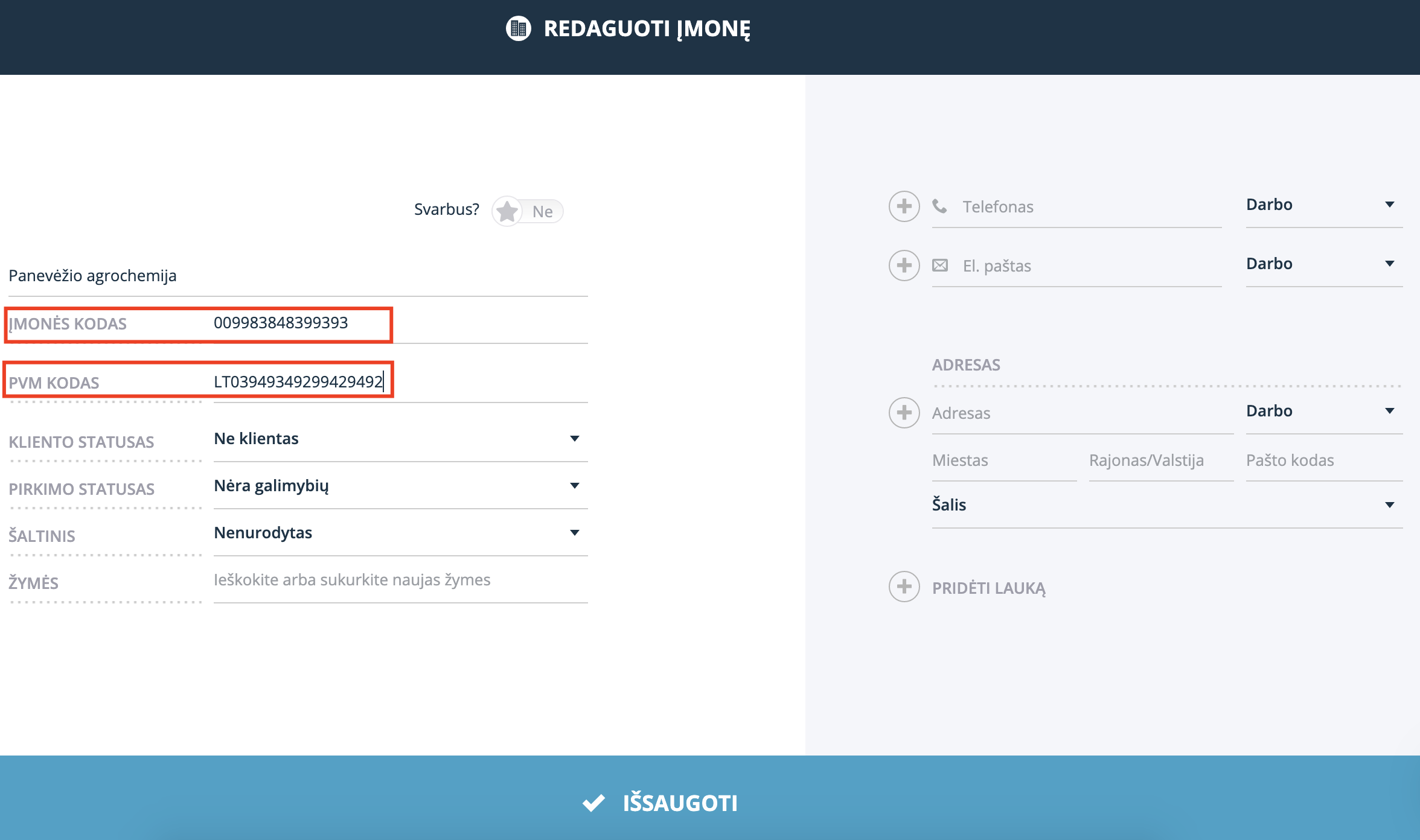The image size is (1420, 840).
Task: Click the PIRKIMO STATUSAS label
Action: tap(82, 489)
